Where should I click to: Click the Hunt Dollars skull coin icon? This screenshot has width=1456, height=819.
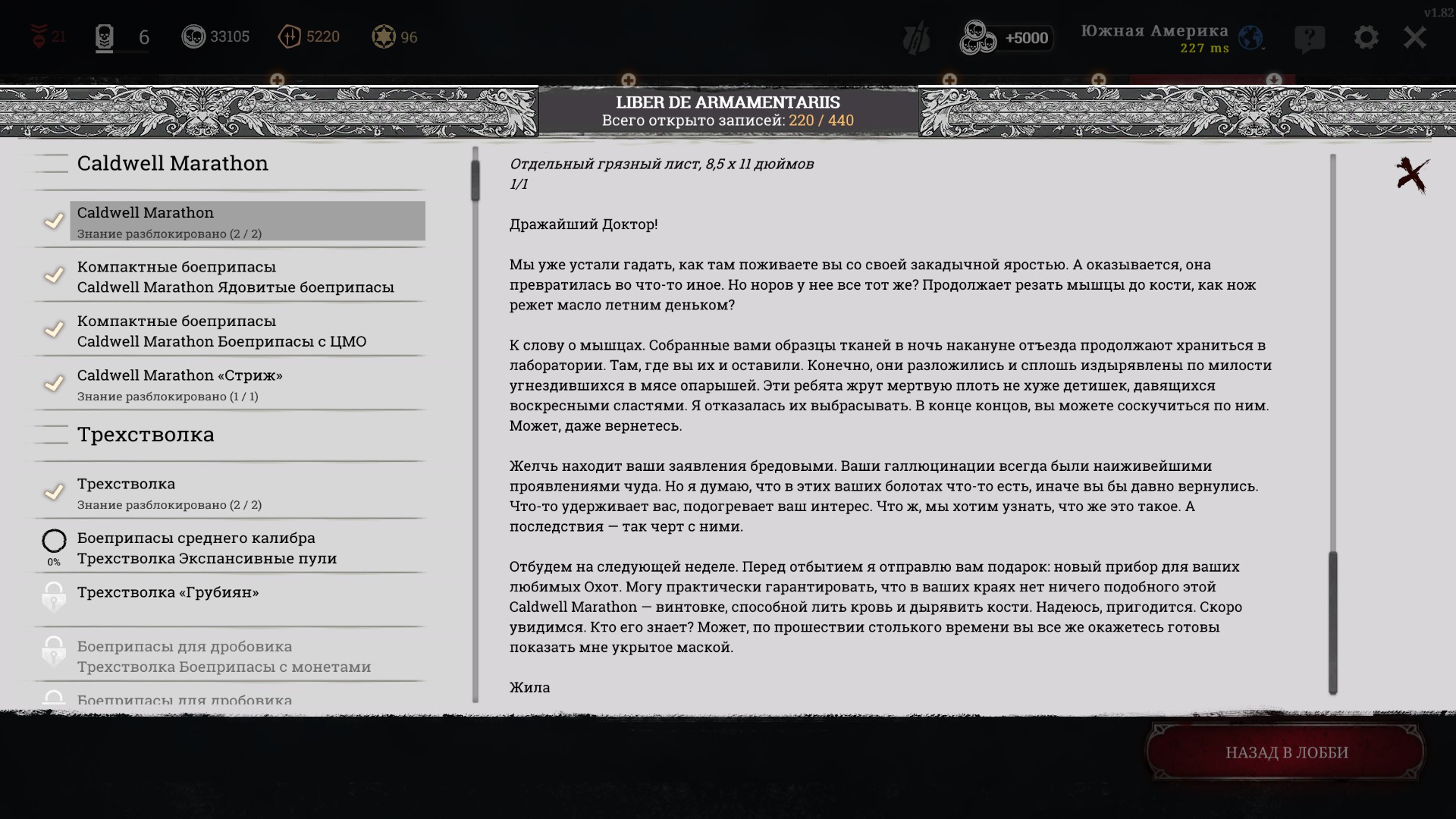coord(193,36)
